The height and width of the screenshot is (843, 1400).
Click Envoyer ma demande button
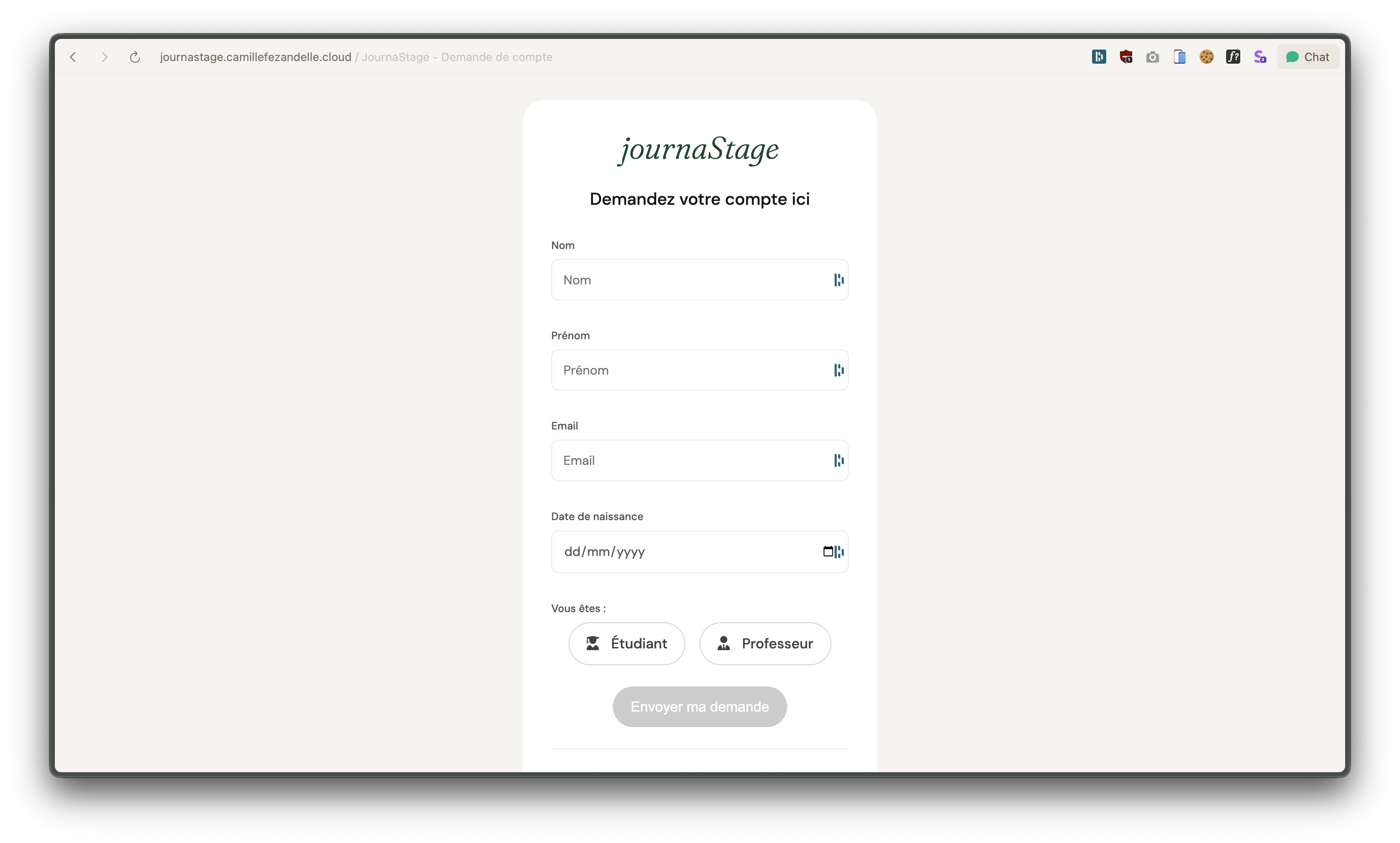pos(700,706)
